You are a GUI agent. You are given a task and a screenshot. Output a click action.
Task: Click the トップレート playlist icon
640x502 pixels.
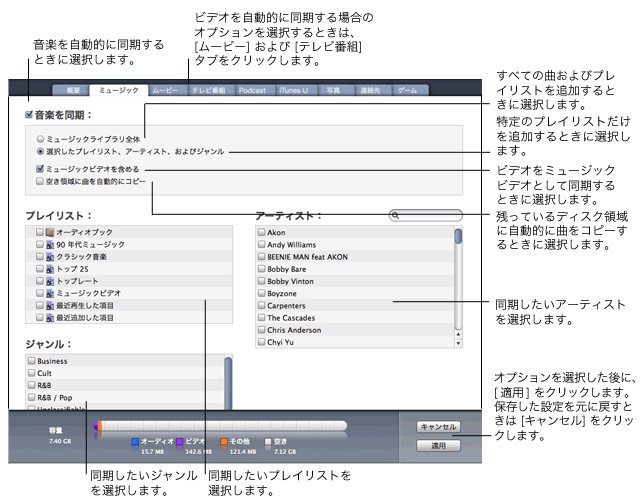50,281
